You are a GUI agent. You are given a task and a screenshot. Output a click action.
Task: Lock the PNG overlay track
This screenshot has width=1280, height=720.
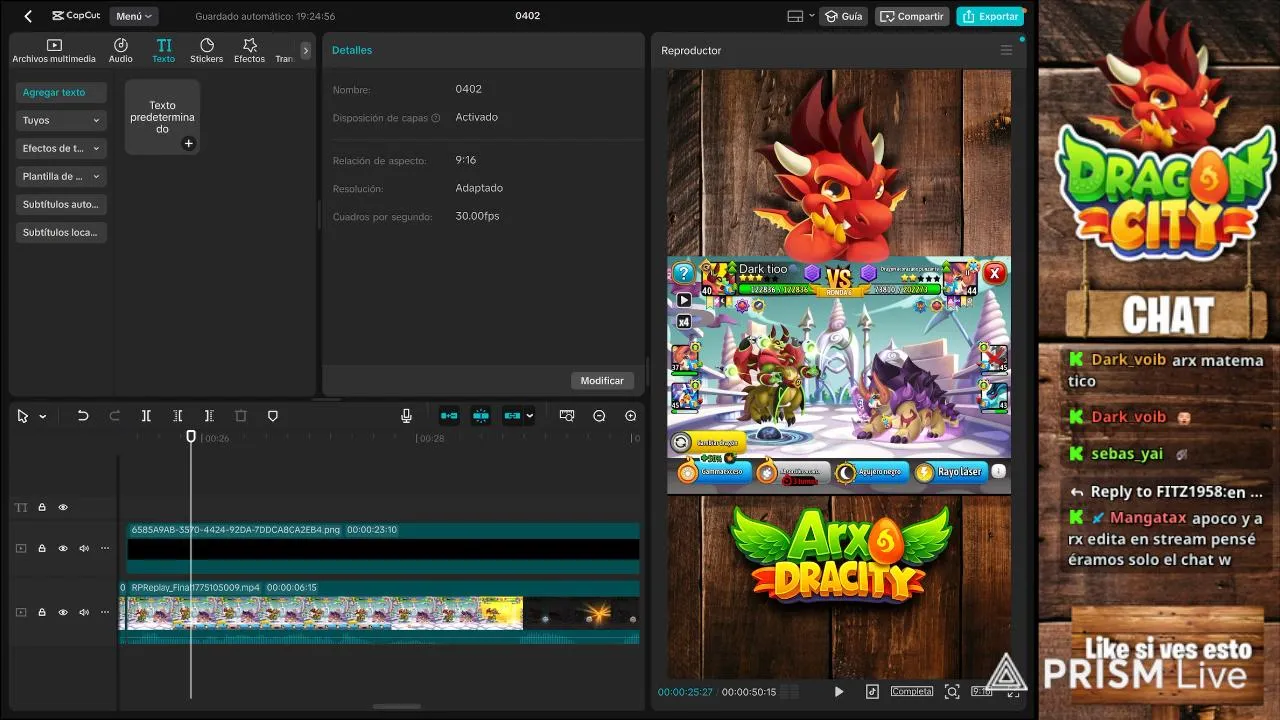click(x=42, y=548)
